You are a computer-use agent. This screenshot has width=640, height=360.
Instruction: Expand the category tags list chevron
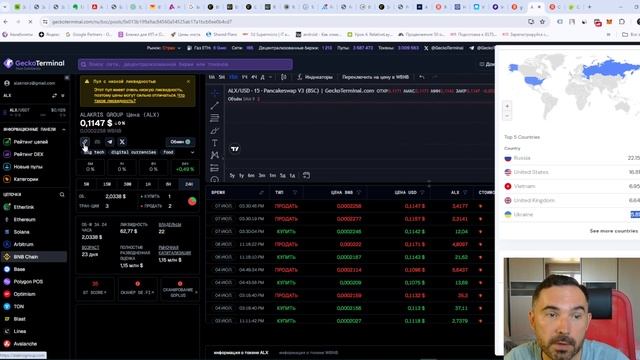pyautogui.click(x=192, y=152)
